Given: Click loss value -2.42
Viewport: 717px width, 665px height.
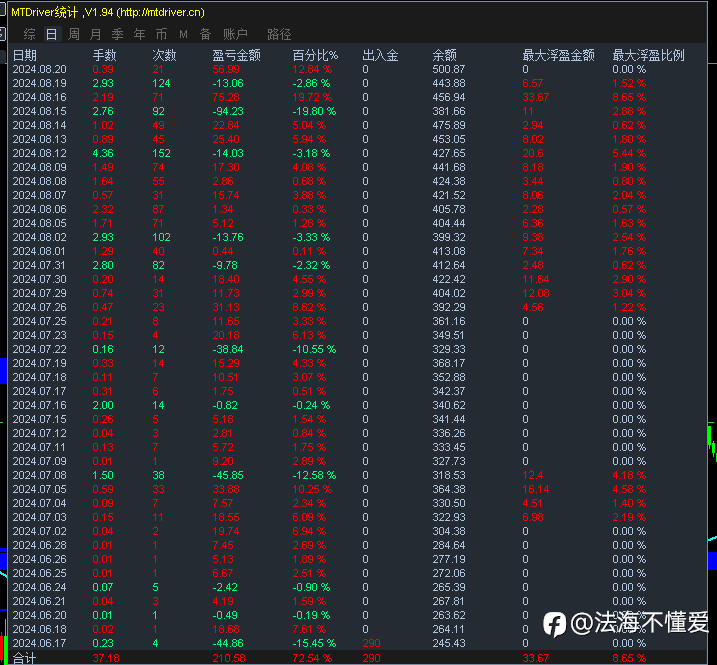Looking at the screenshot, I should pos(225,587).
